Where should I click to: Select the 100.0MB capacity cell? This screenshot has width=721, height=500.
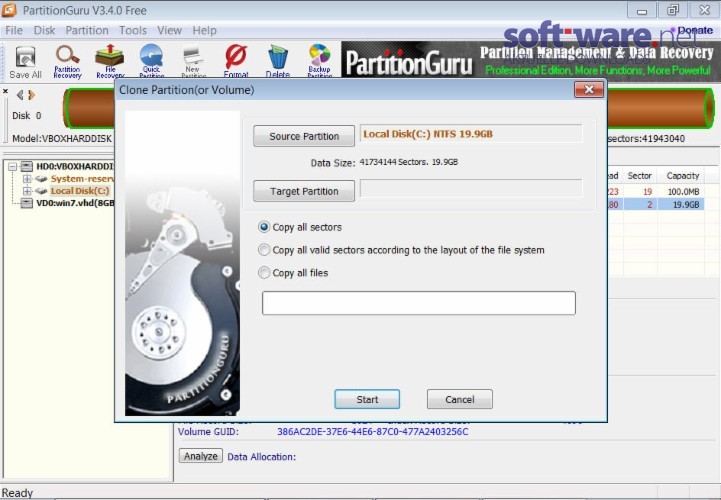point(683,191)
